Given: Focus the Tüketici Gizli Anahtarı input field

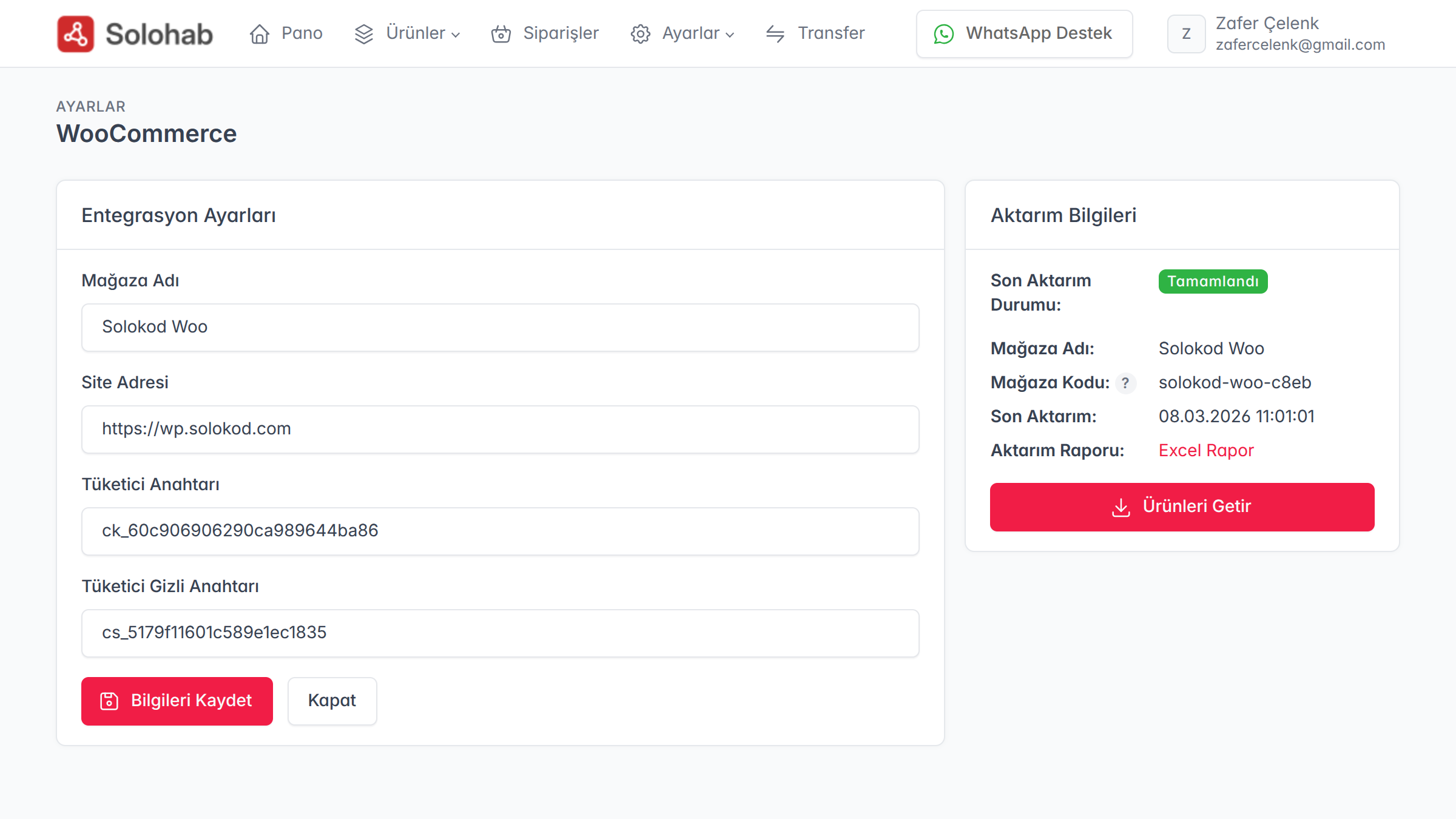Looking at the screenshot, I should [x=500, y=633].
